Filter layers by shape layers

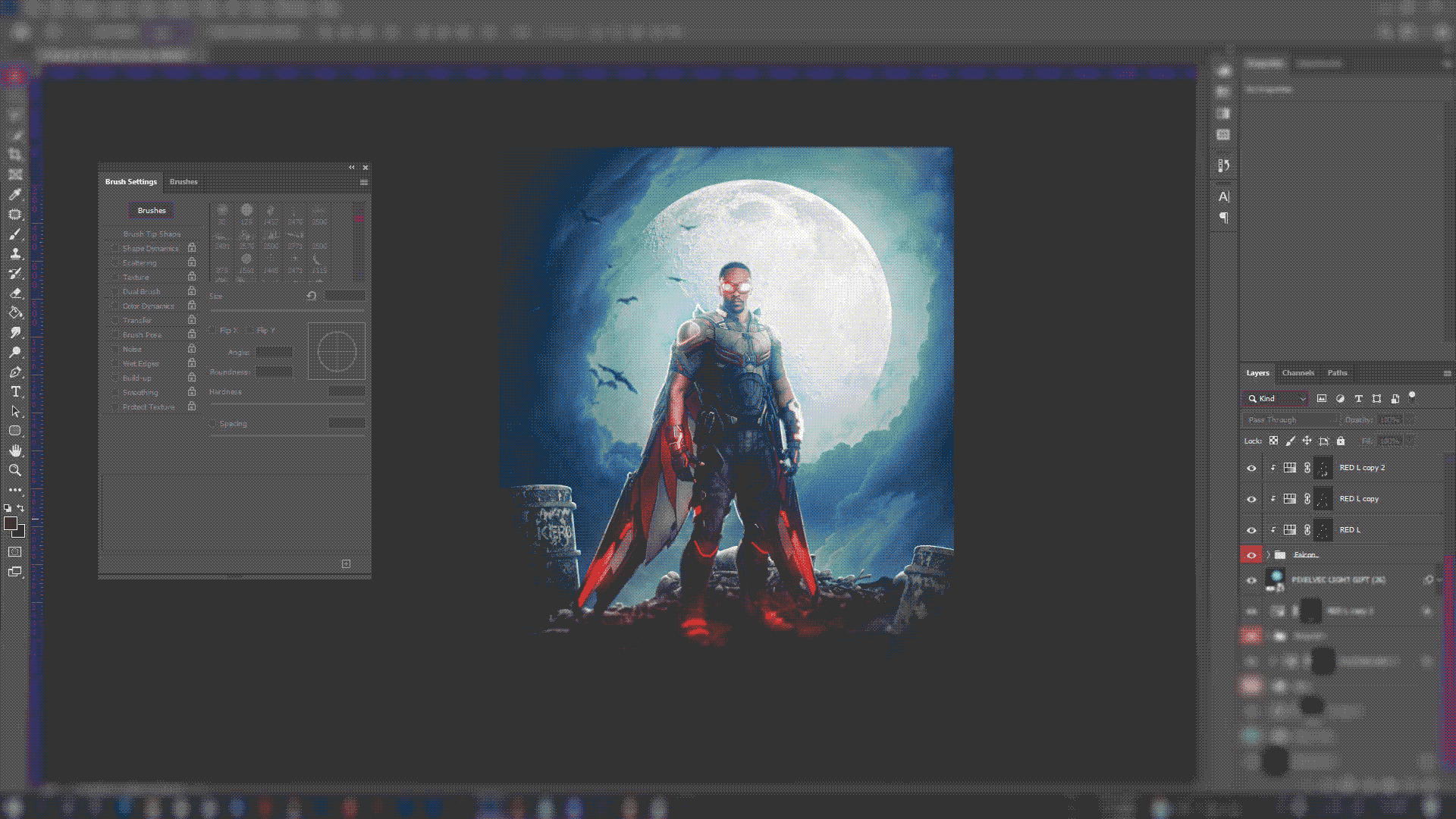pos(1376,398)
